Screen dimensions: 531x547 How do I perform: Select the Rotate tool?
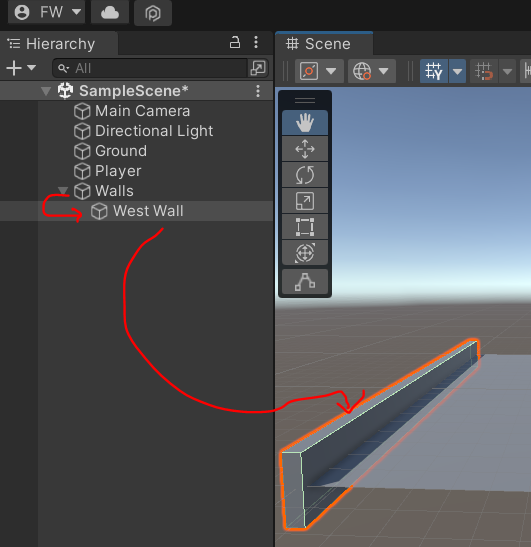[x=305, y=175]
